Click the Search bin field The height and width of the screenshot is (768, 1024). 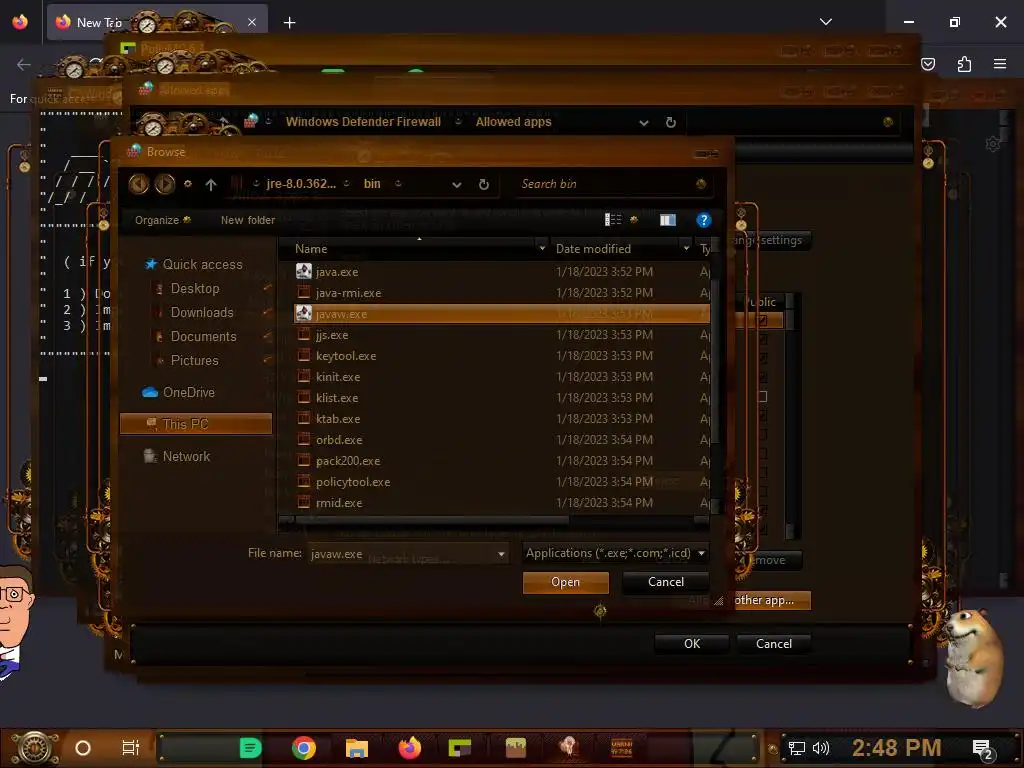(604, 184)
